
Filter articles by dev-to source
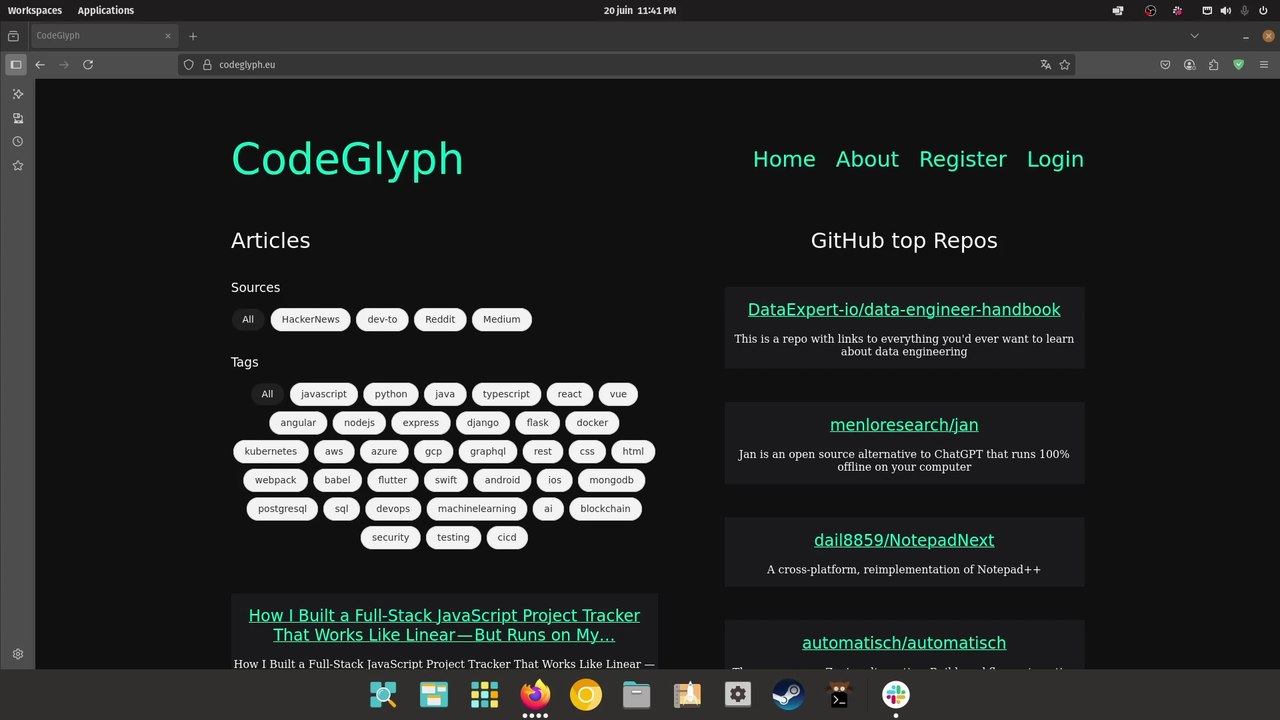point(382,320)
